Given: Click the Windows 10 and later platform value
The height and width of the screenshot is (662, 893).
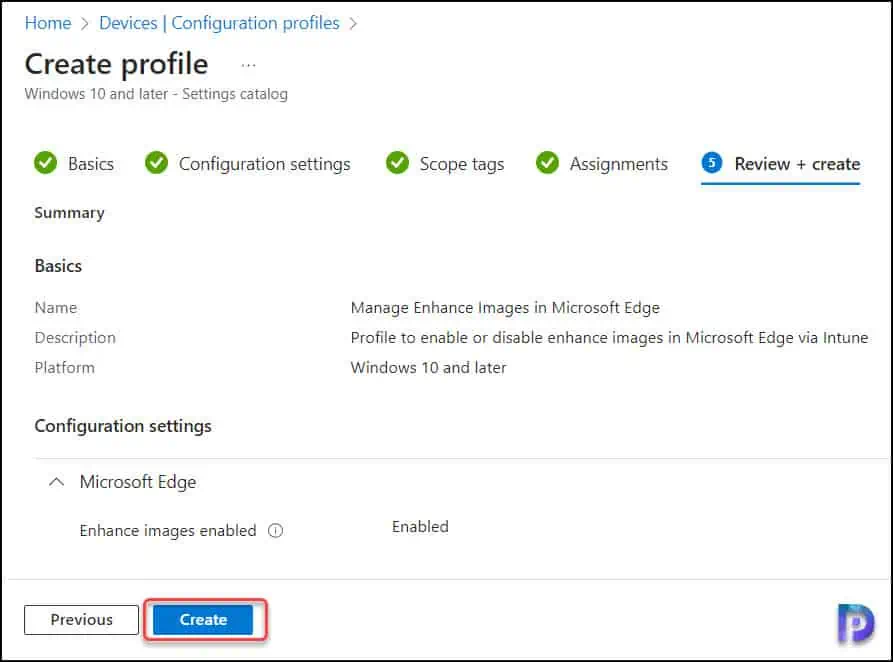Looking at the screenshot, I should point(428,367).
